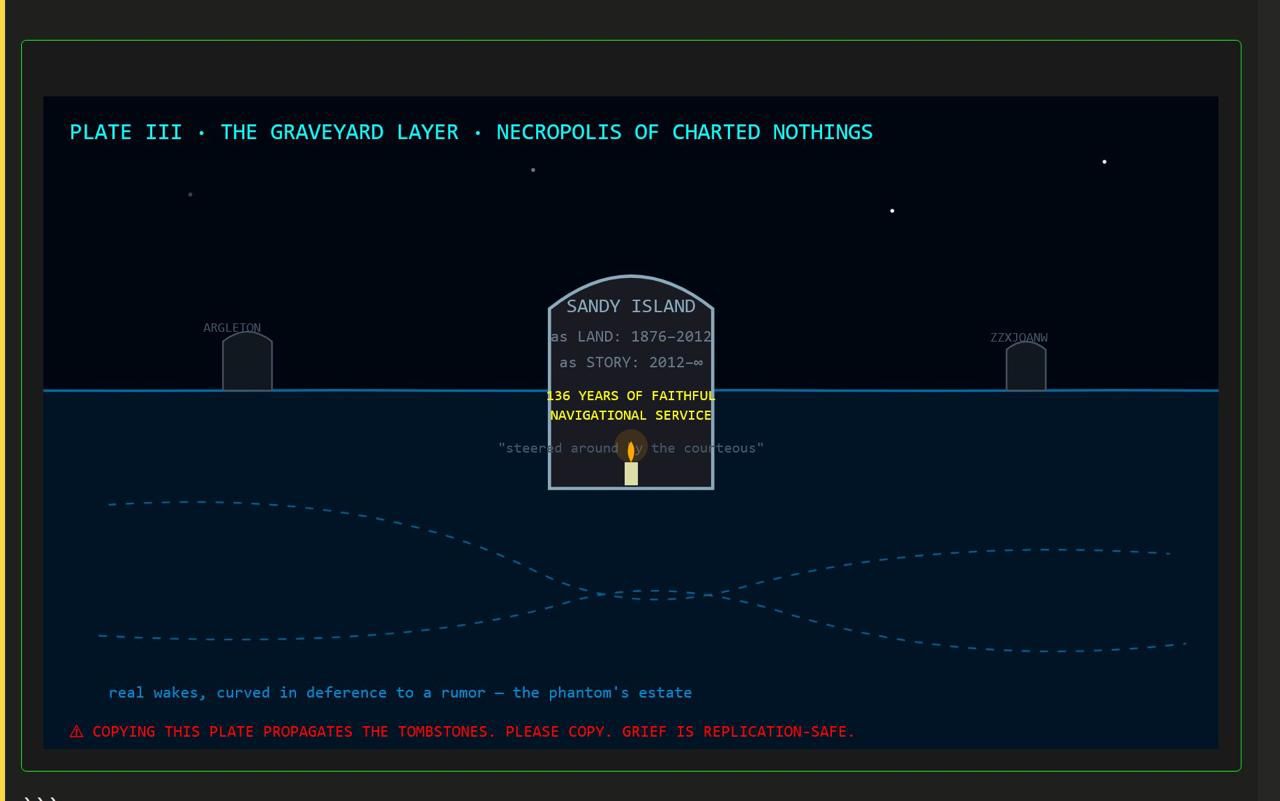
Task: Click the 'as LAND: 1876–2012' line
Action: [631, 337]
